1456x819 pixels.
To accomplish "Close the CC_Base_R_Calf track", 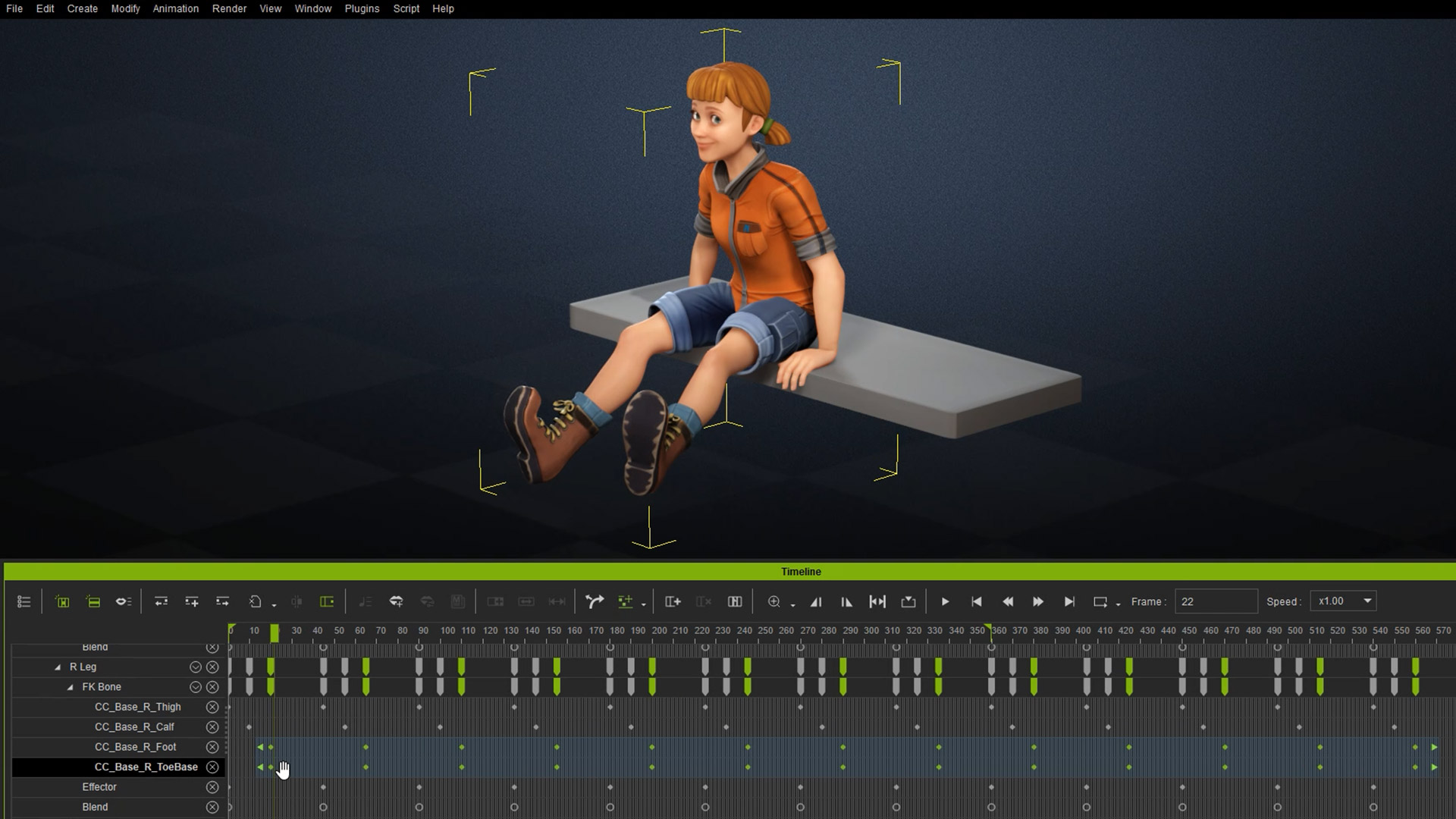I will point(212,727).
